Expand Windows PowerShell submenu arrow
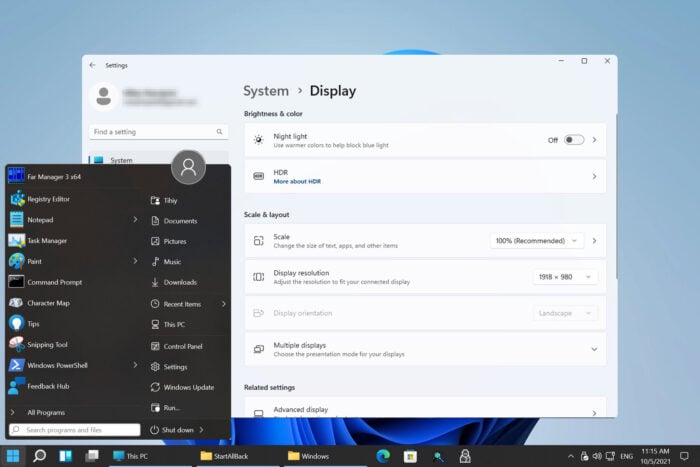This screenshot has height=467, width=700. pos(135,365)
